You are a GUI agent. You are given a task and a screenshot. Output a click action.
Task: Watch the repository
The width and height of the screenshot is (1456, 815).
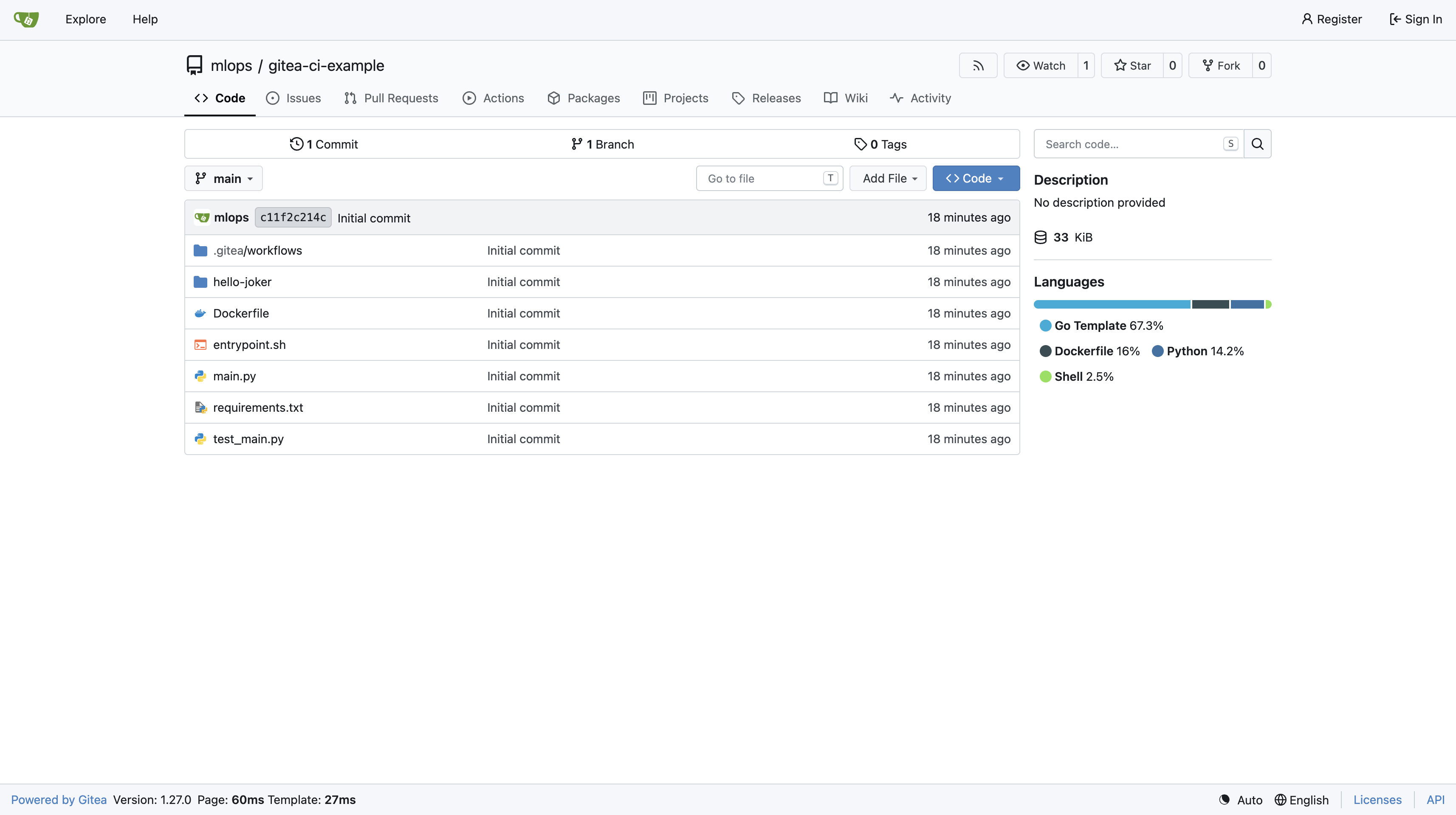1041,65
